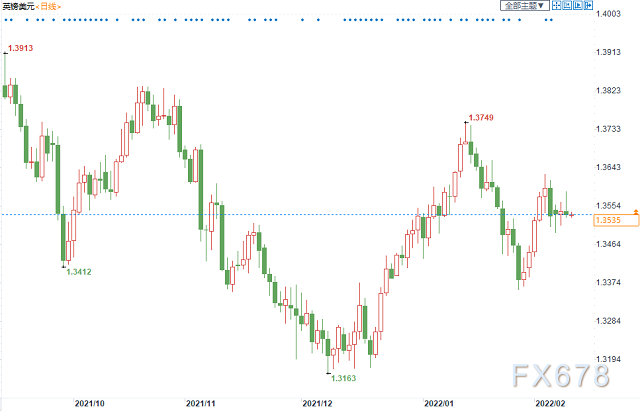Click the 1.3749 high price label
640x411 pixels.
[x=481, y=118]
